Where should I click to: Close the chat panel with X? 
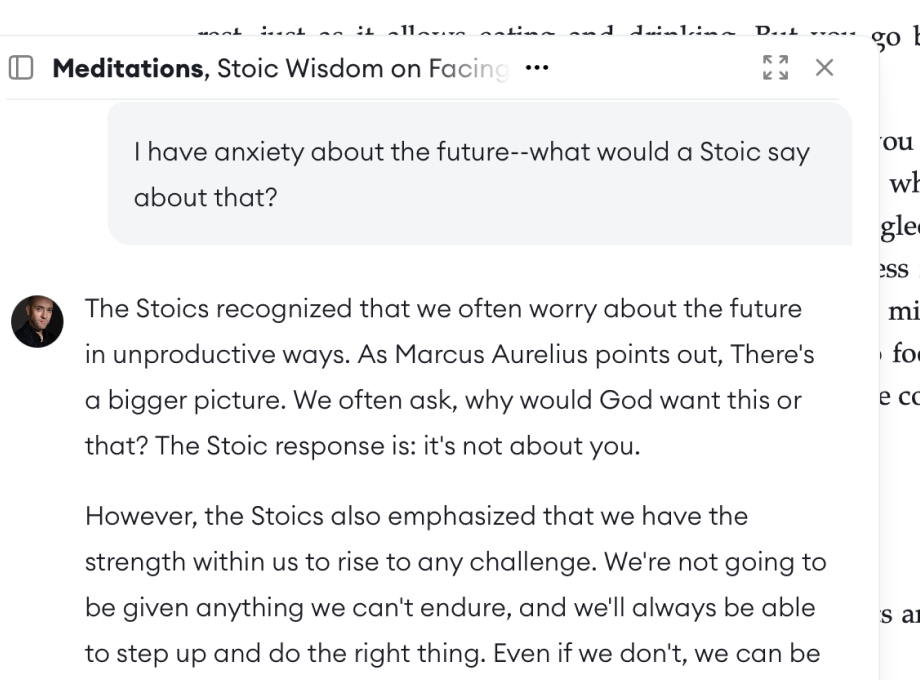(824, 68)
